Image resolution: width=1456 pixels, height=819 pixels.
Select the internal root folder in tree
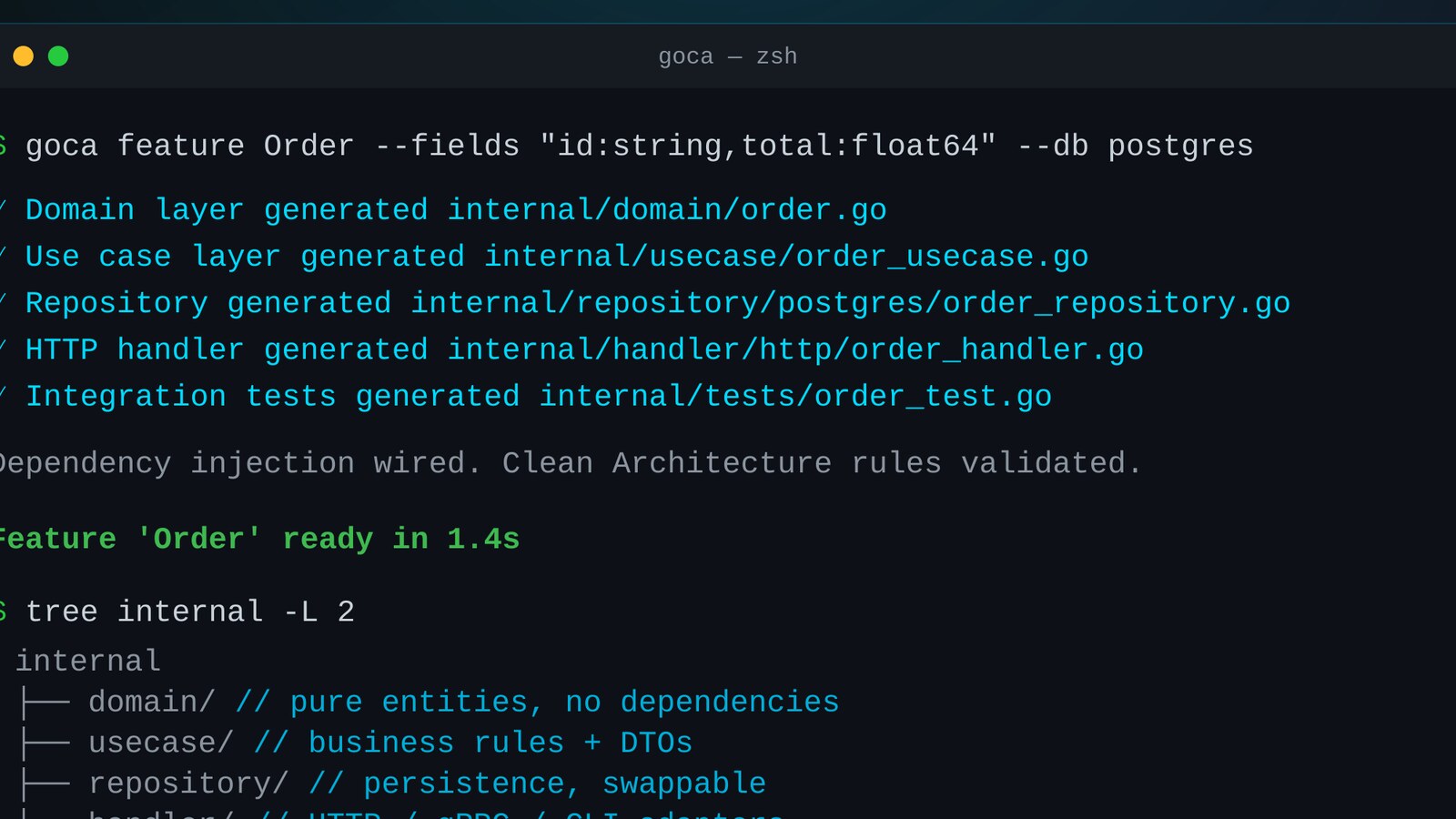click(x=88, y=661)
